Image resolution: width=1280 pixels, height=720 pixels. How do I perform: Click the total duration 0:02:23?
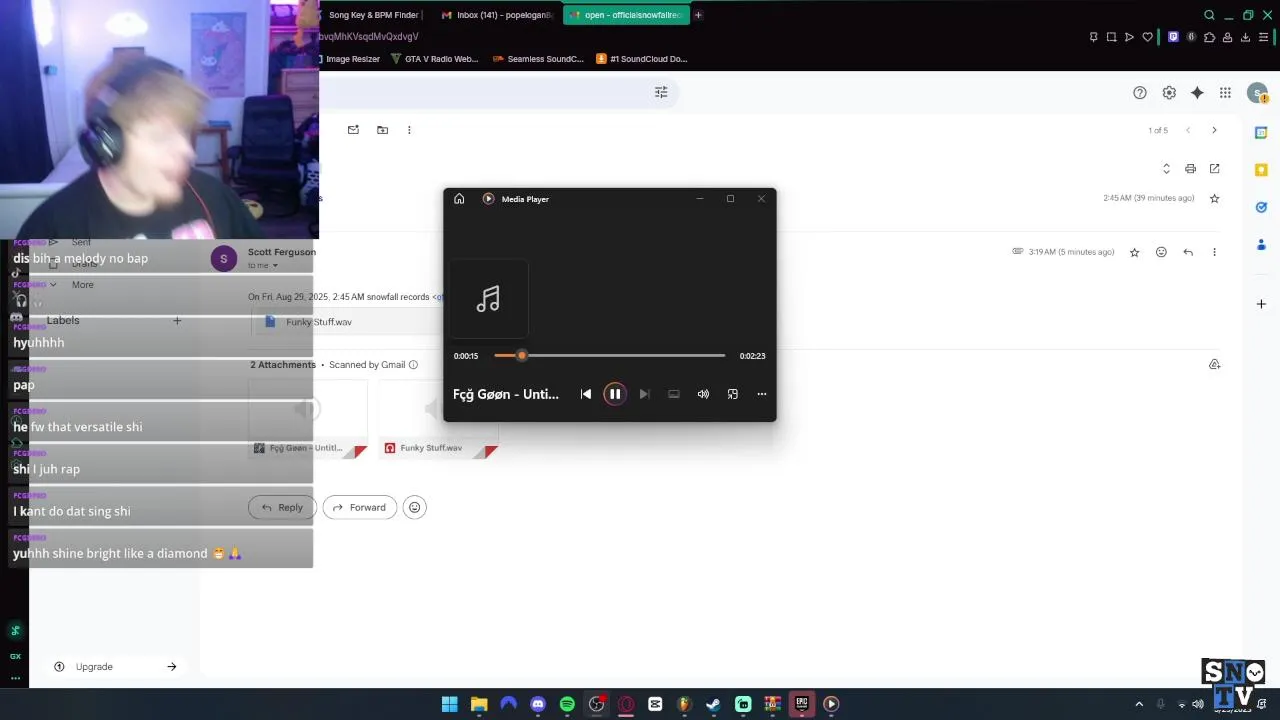coord(752,356)
